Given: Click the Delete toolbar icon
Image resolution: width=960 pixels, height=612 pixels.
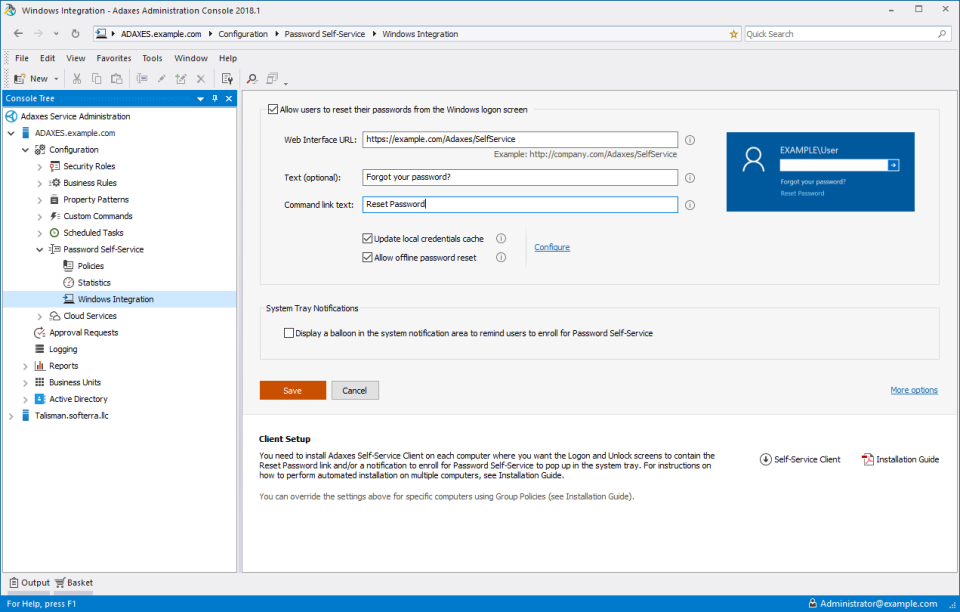Looking at the screenshot, I should 200,78.
